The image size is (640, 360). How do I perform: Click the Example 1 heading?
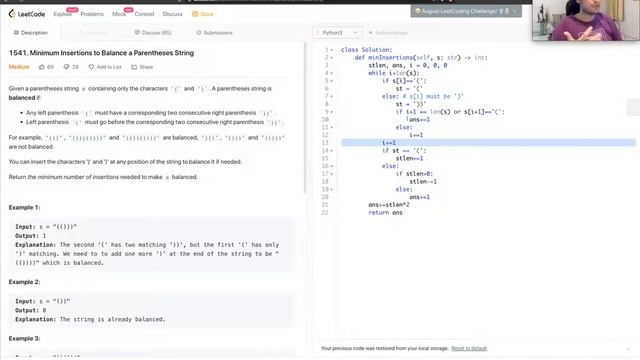(24, 207)
